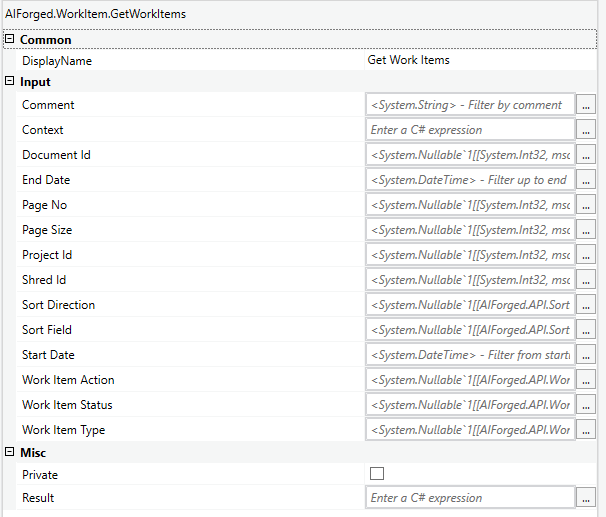Open expression editor for Context
This screenshot has height=517, width=606.
(586, 129)
